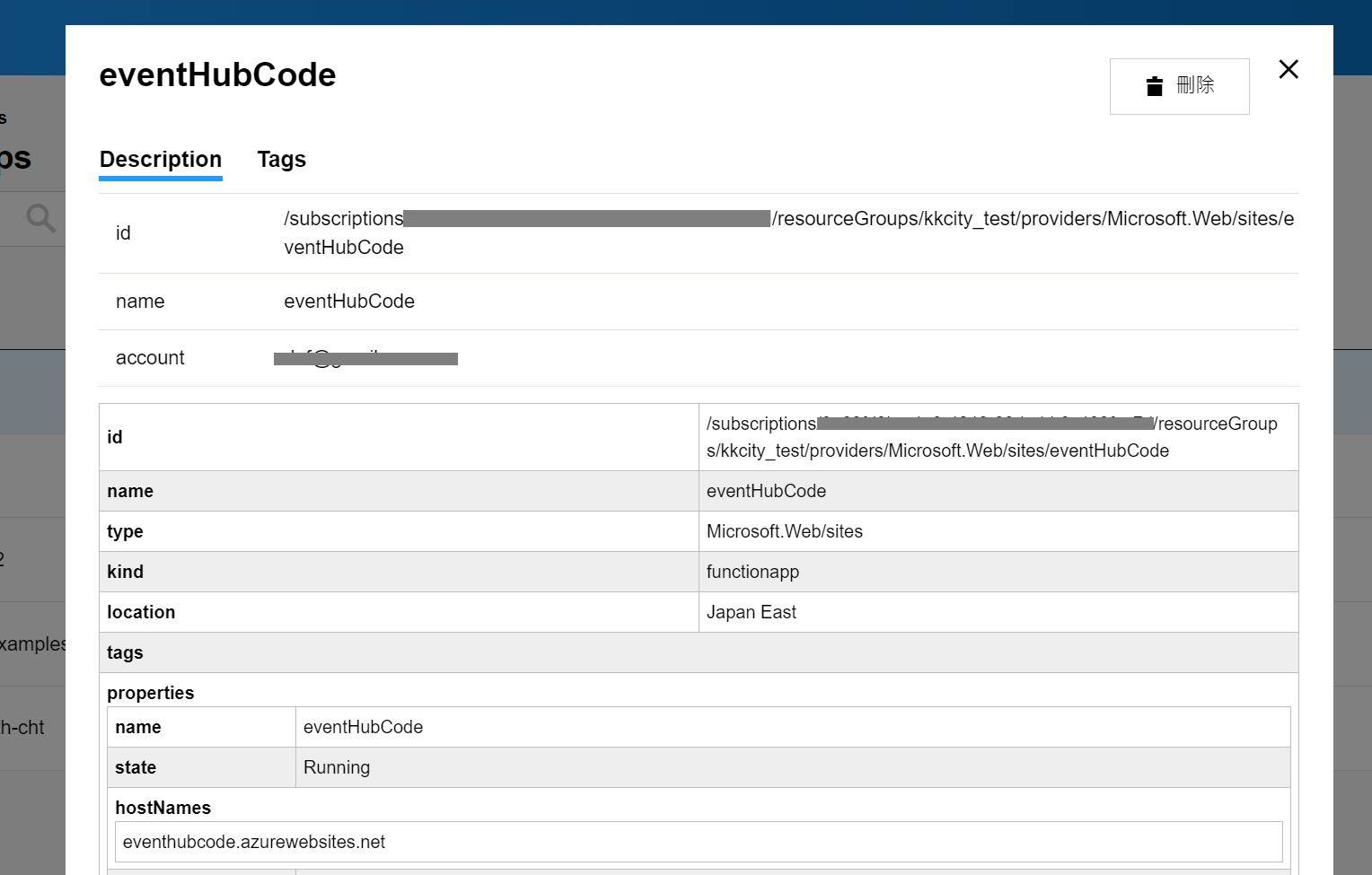Screen dimensions: 1372x875
Task: Select the Description tab
Action: [161, 160]
